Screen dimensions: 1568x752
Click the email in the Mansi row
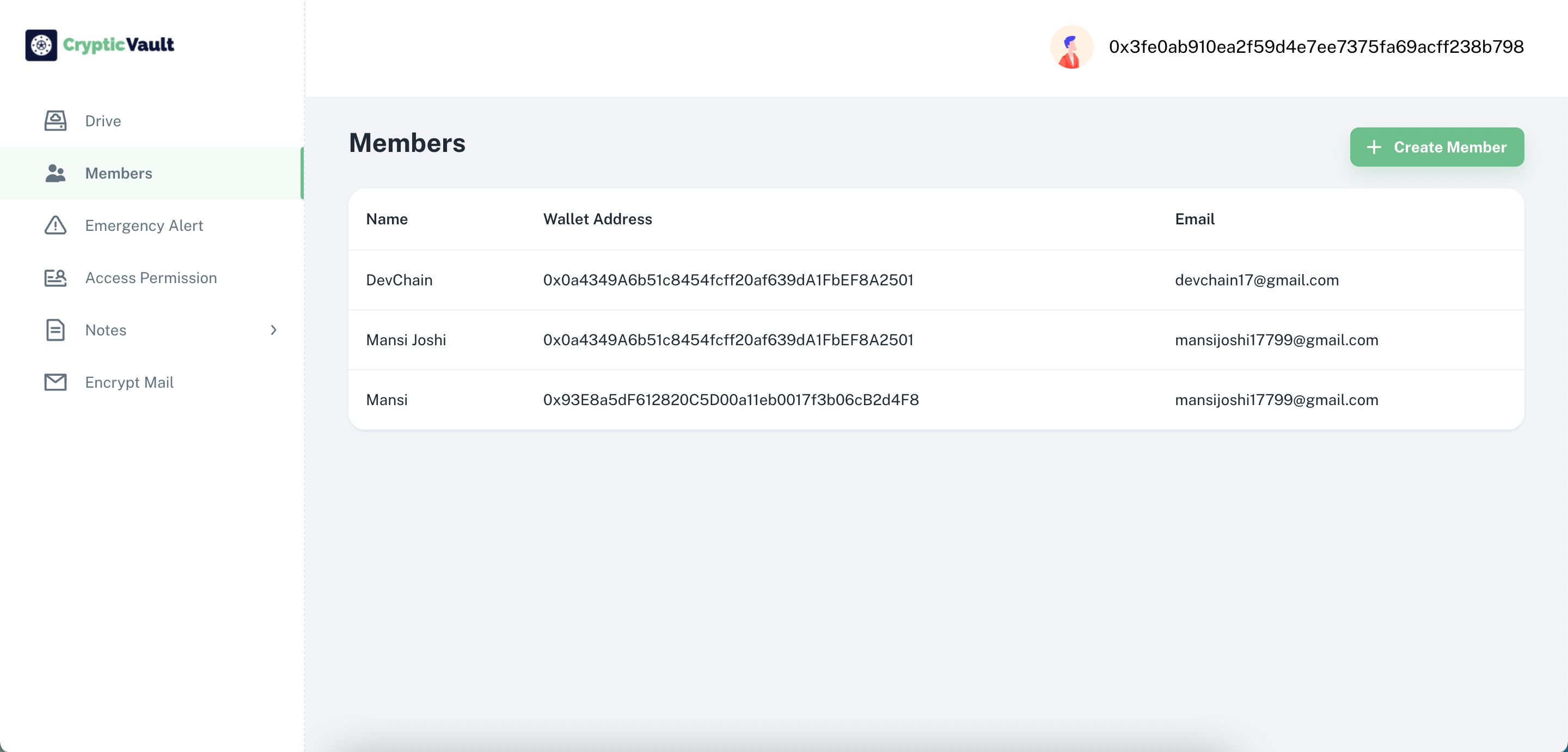coord(1276,400)
